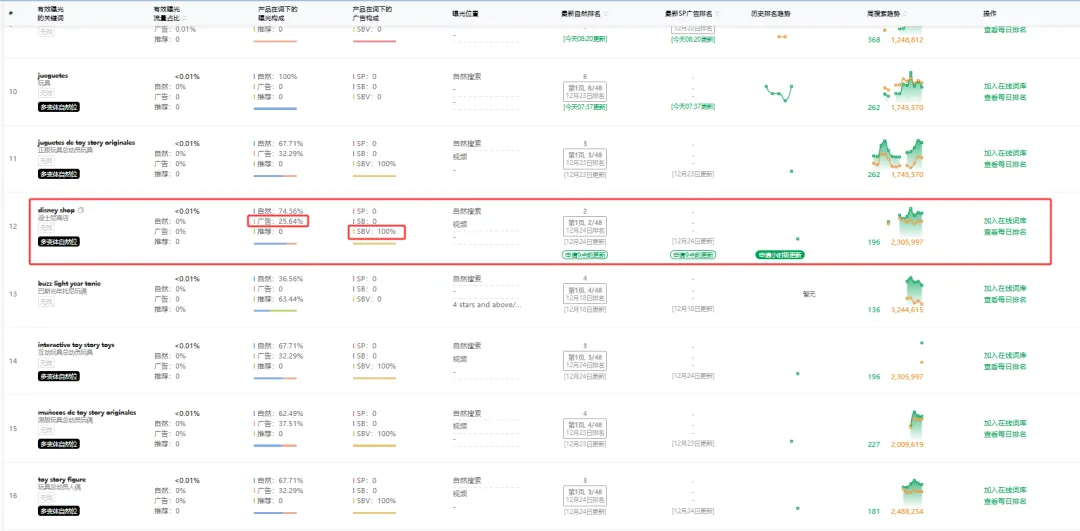Sort by the 最新自然排名 column sort icon
1080x531 pixels.
tap(606, 14)
